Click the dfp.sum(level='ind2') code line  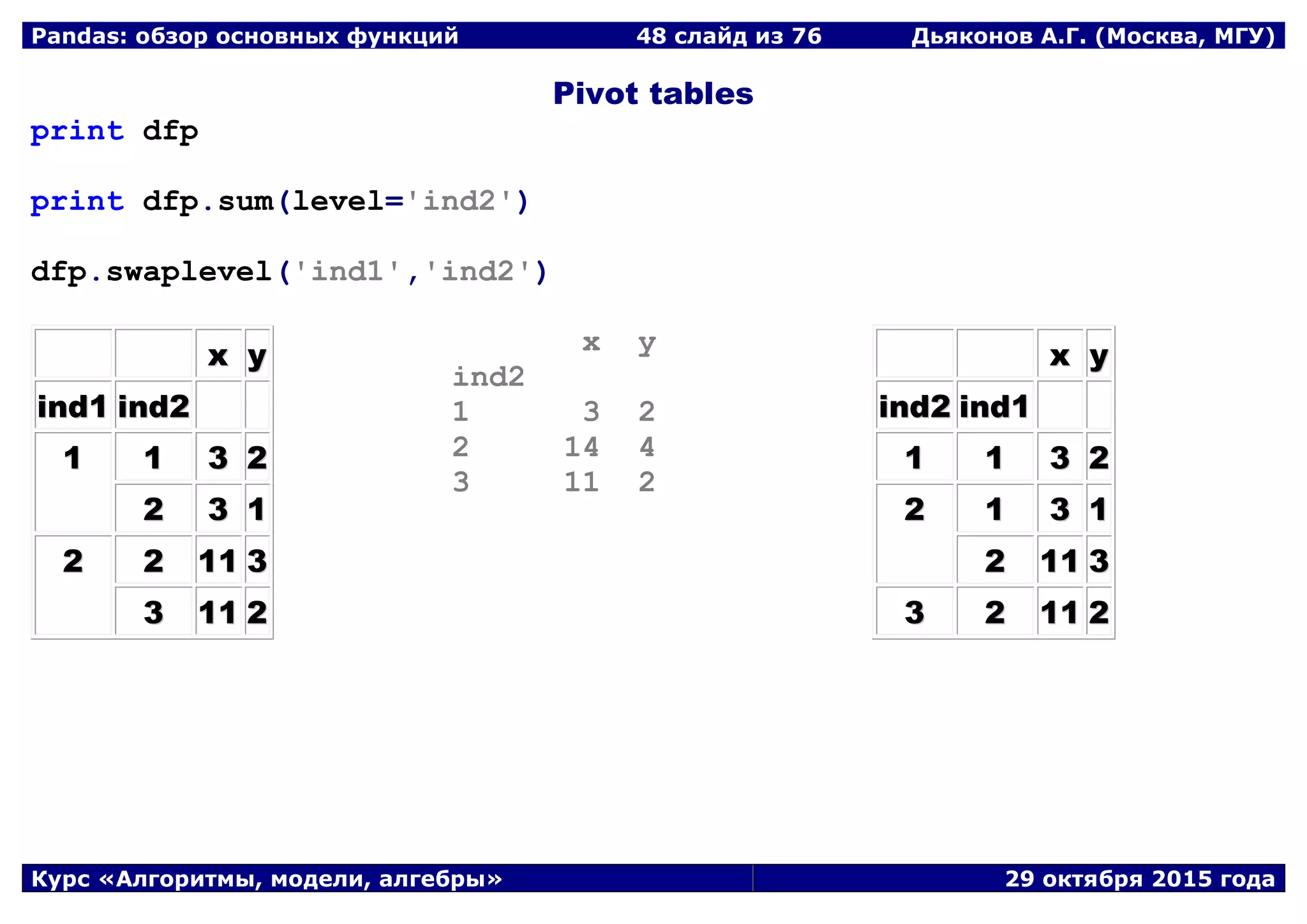[280, 202]
